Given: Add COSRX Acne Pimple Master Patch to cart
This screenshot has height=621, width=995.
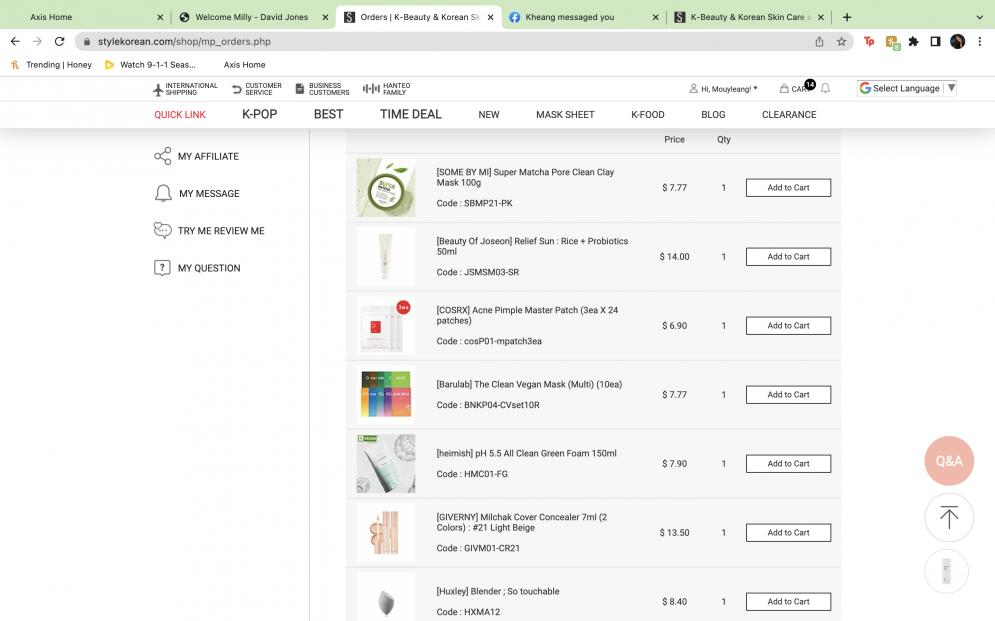Looking at the screenshot, I should click(788, 326).
